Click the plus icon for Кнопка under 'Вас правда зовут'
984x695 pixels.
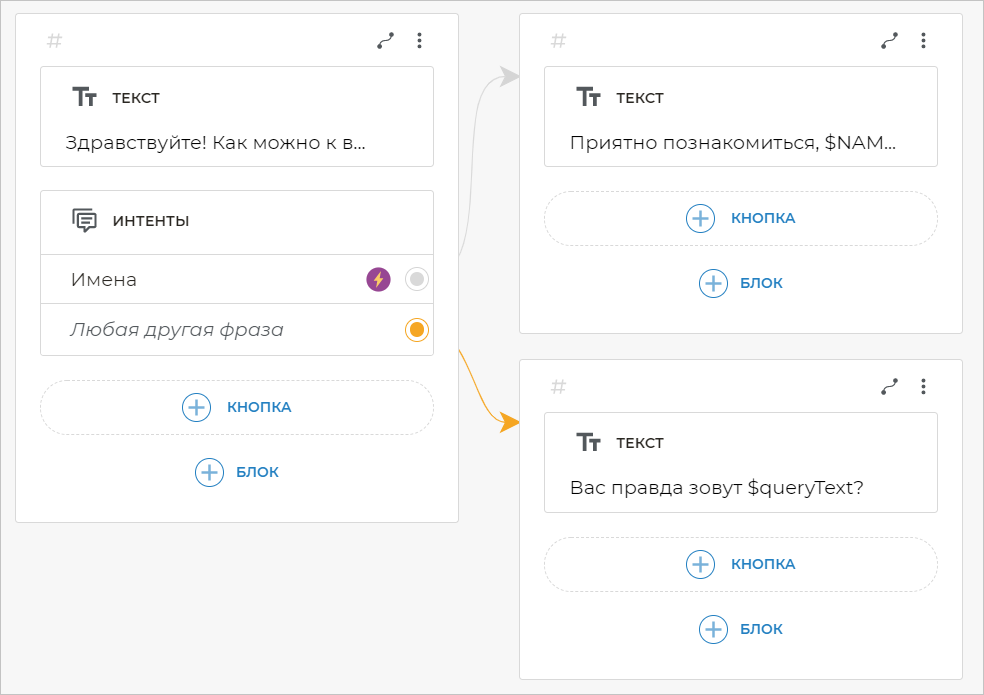[x=700, y=564]
